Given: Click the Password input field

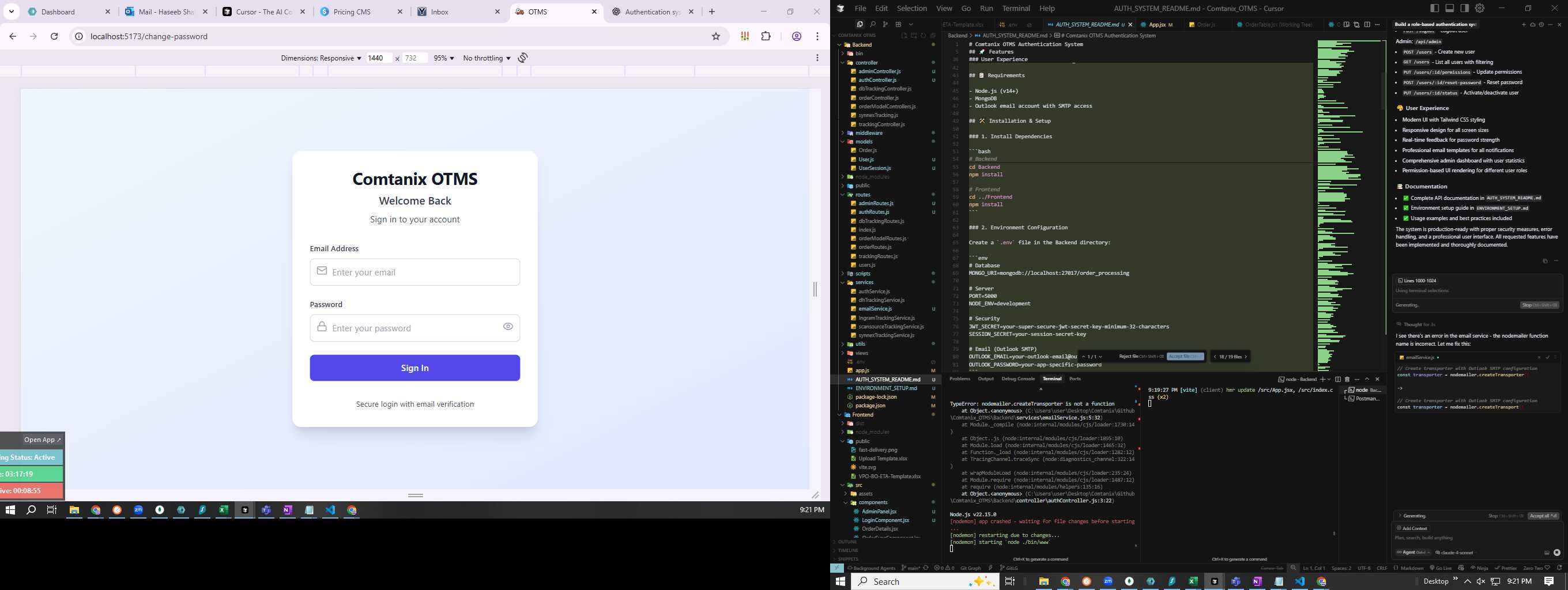Looking at the screenshot, I should point(414,328).
